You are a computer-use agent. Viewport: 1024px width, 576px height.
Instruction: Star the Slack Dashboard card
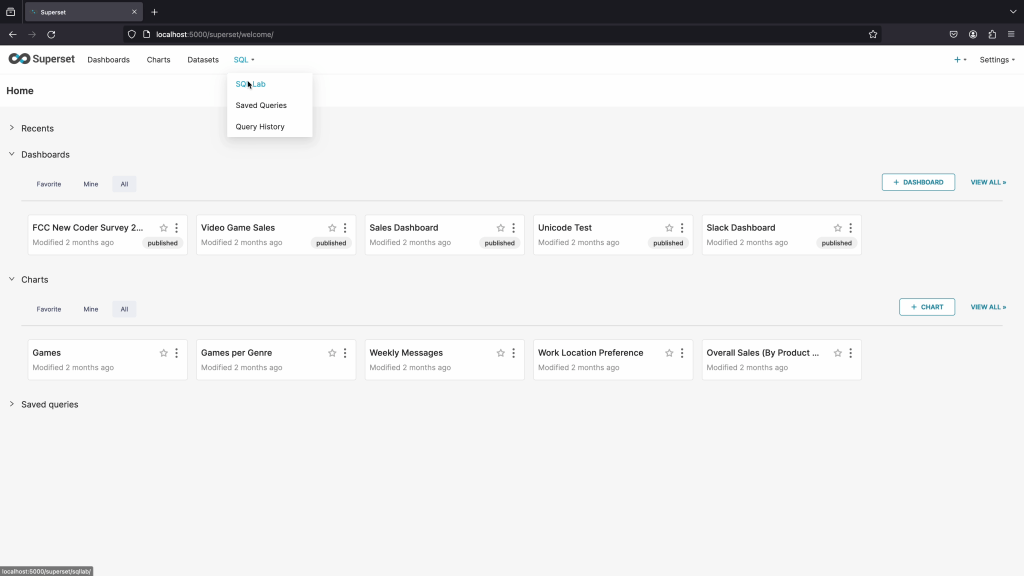[838, 228]
